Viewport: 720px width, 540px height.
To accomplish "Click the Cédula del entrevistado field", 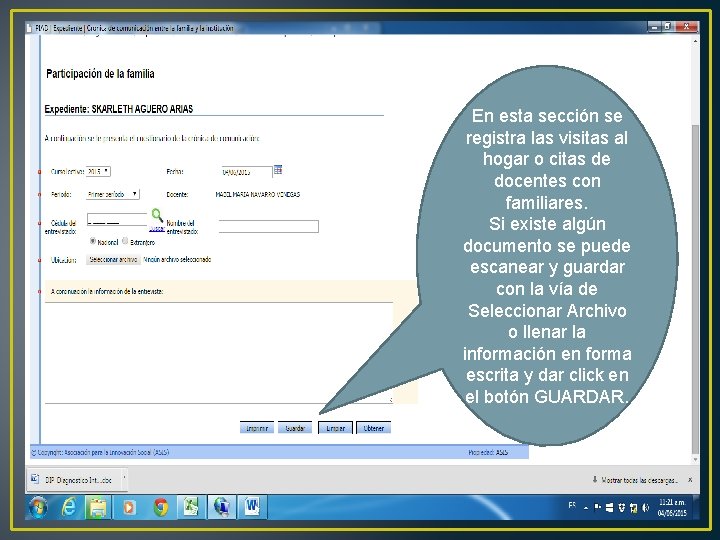I will coord(117,220).
